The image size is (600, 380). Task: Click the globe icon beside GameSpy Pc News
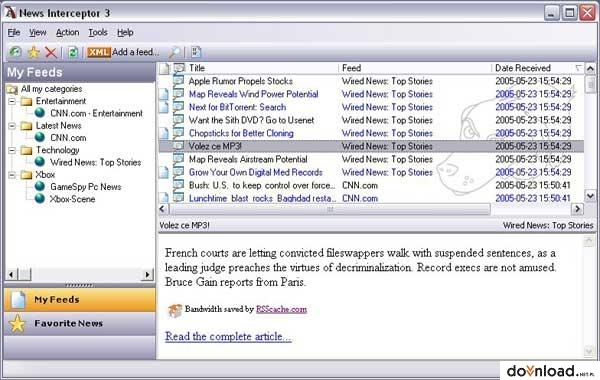(40, 186)
